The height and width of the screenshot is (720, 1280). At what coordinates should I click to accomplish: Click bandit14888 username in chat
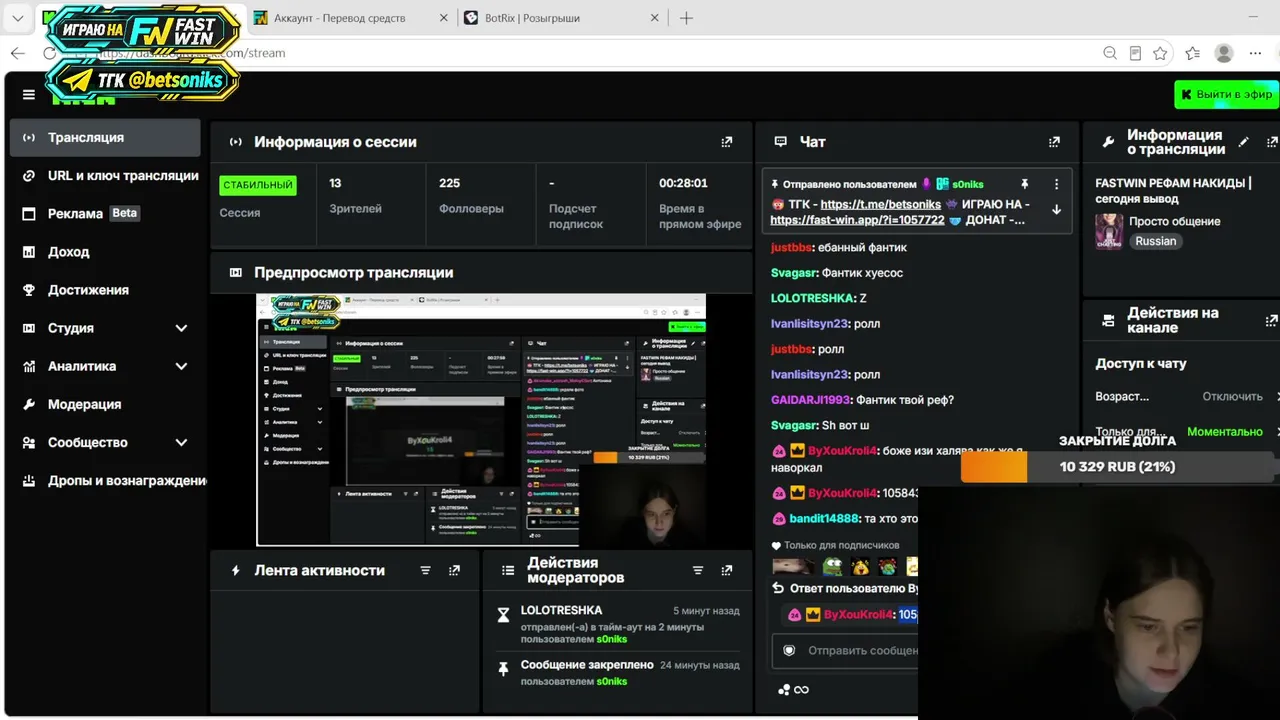coord(824,518)
